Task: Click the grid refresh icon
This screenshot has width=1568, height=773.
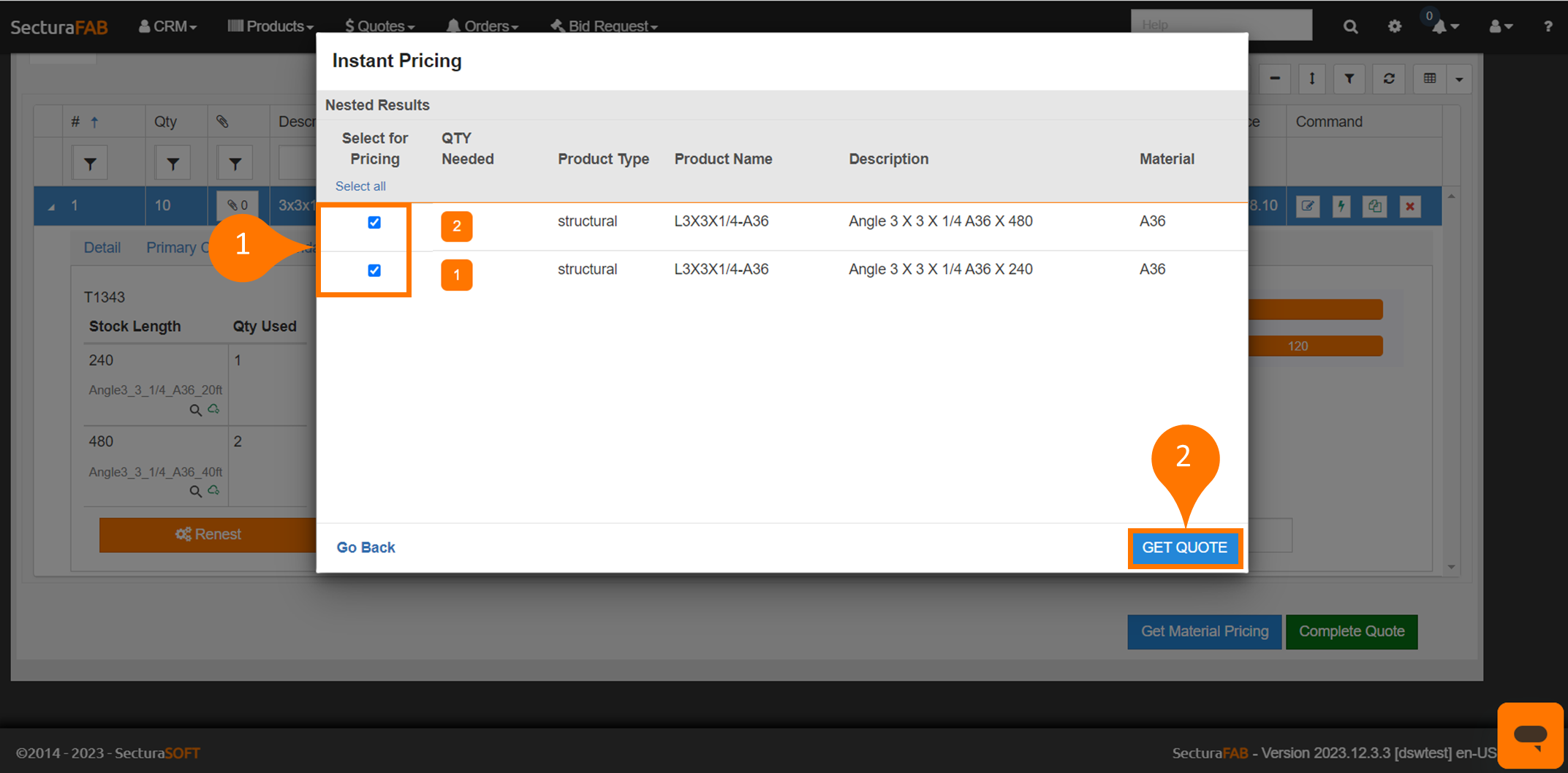Action: coord(1389,79)
